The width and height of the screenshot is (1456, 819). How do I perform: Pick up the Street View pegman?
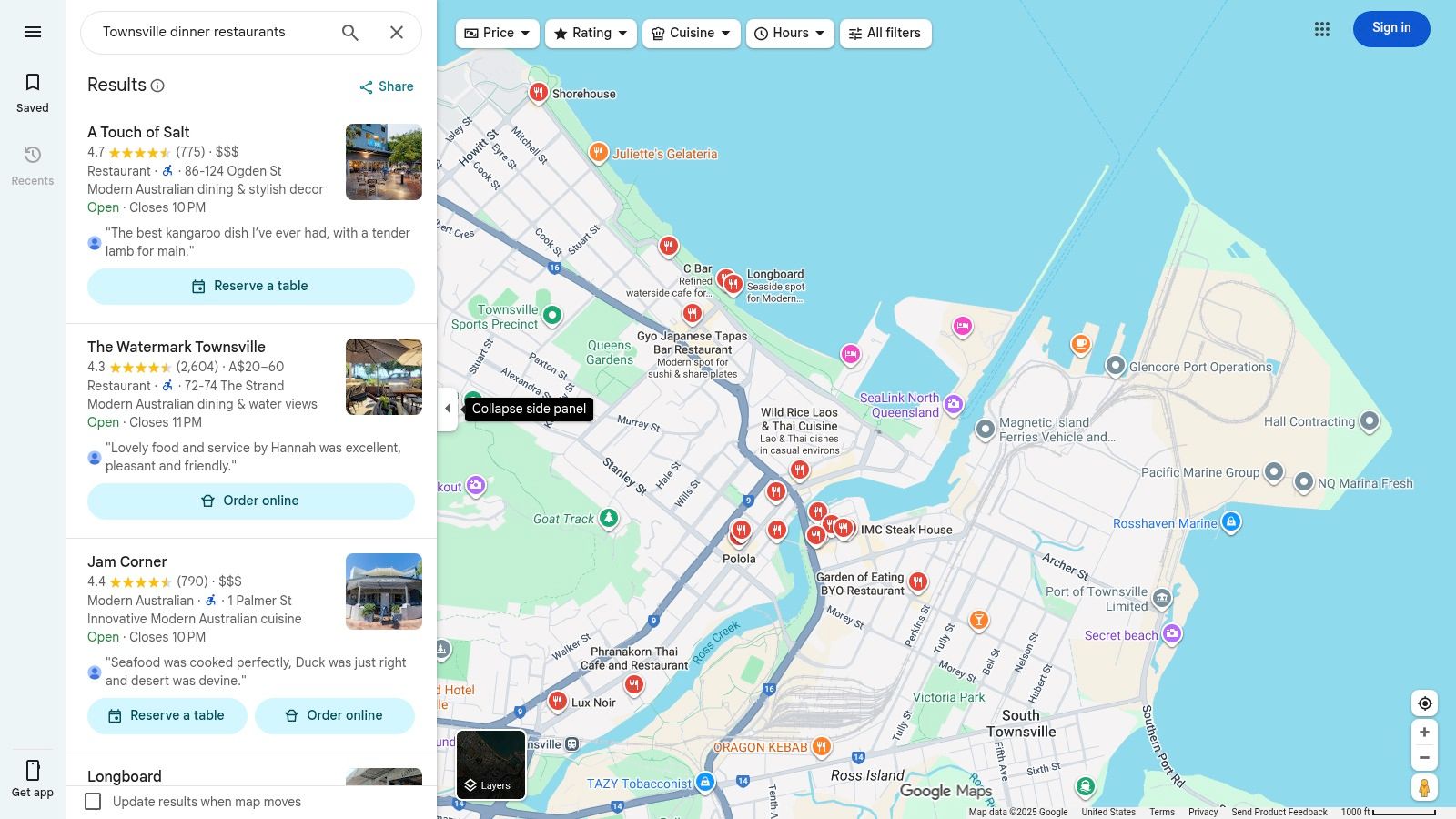tap(1424, 788)
